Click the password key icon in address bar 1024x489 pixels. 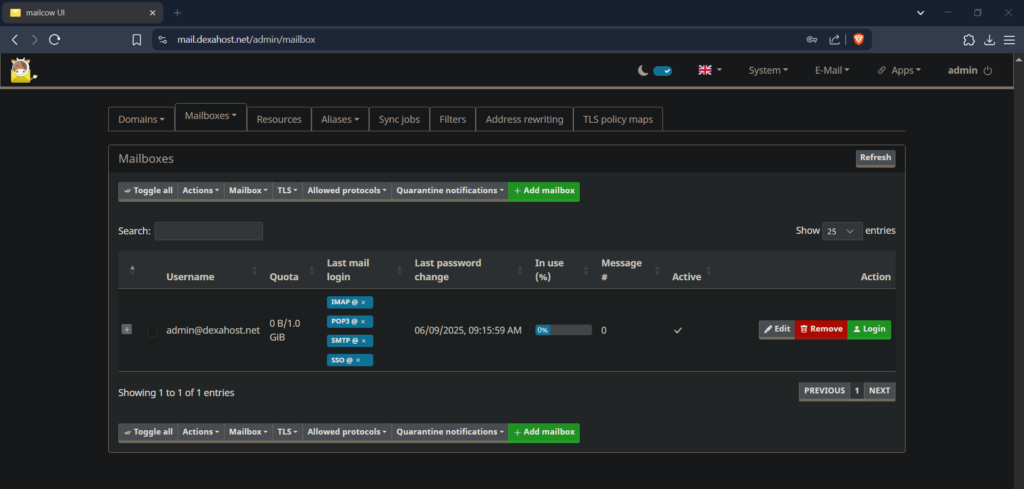click(812, 40)
